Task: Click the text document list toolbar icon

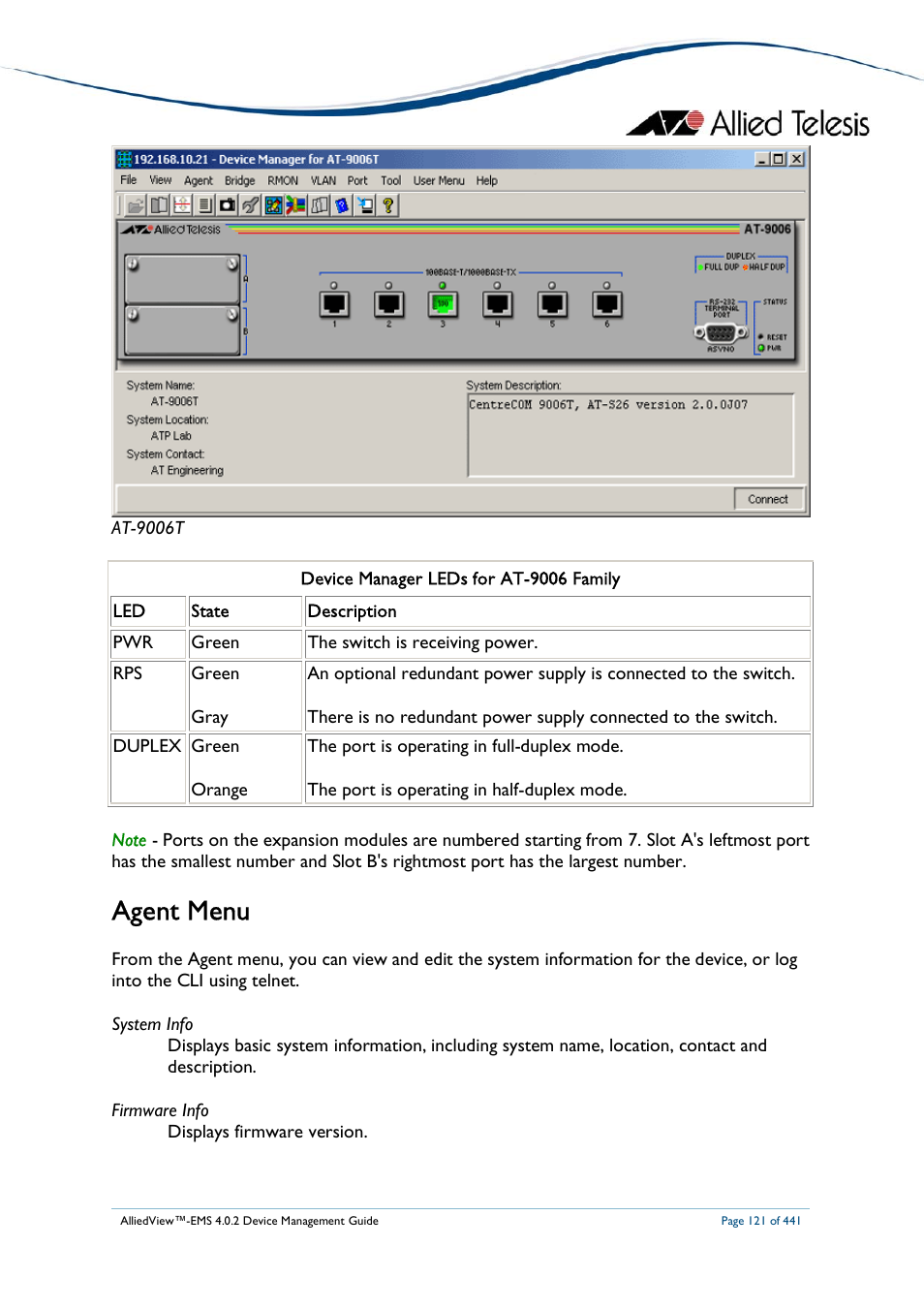Action: 204,205
